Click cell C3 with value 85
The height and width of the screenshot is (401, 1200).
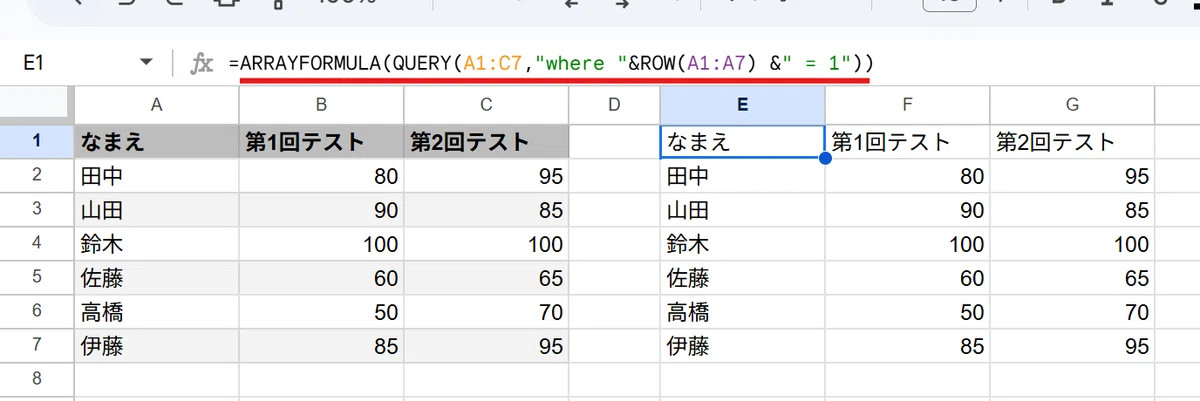(x=486, y=210)
